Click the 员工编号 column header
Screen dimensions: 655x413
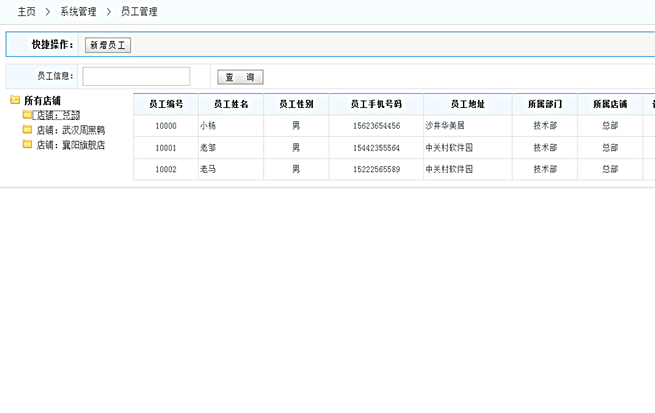pyautogui.click(x=166, y=104)
